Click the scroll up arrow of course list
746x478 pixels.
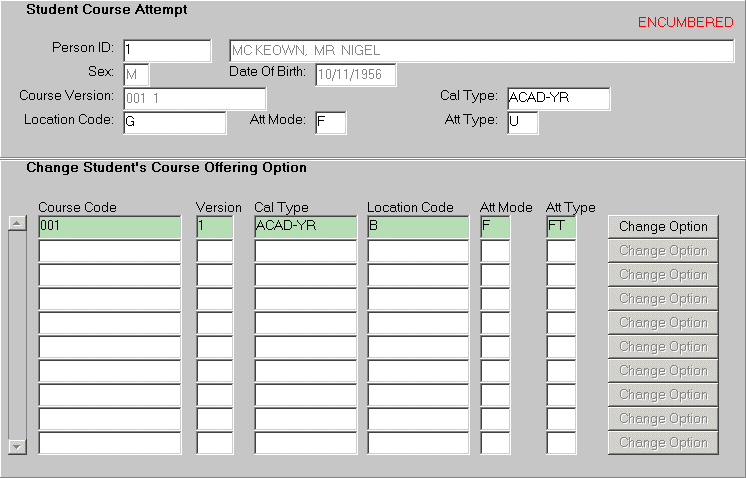17,223
